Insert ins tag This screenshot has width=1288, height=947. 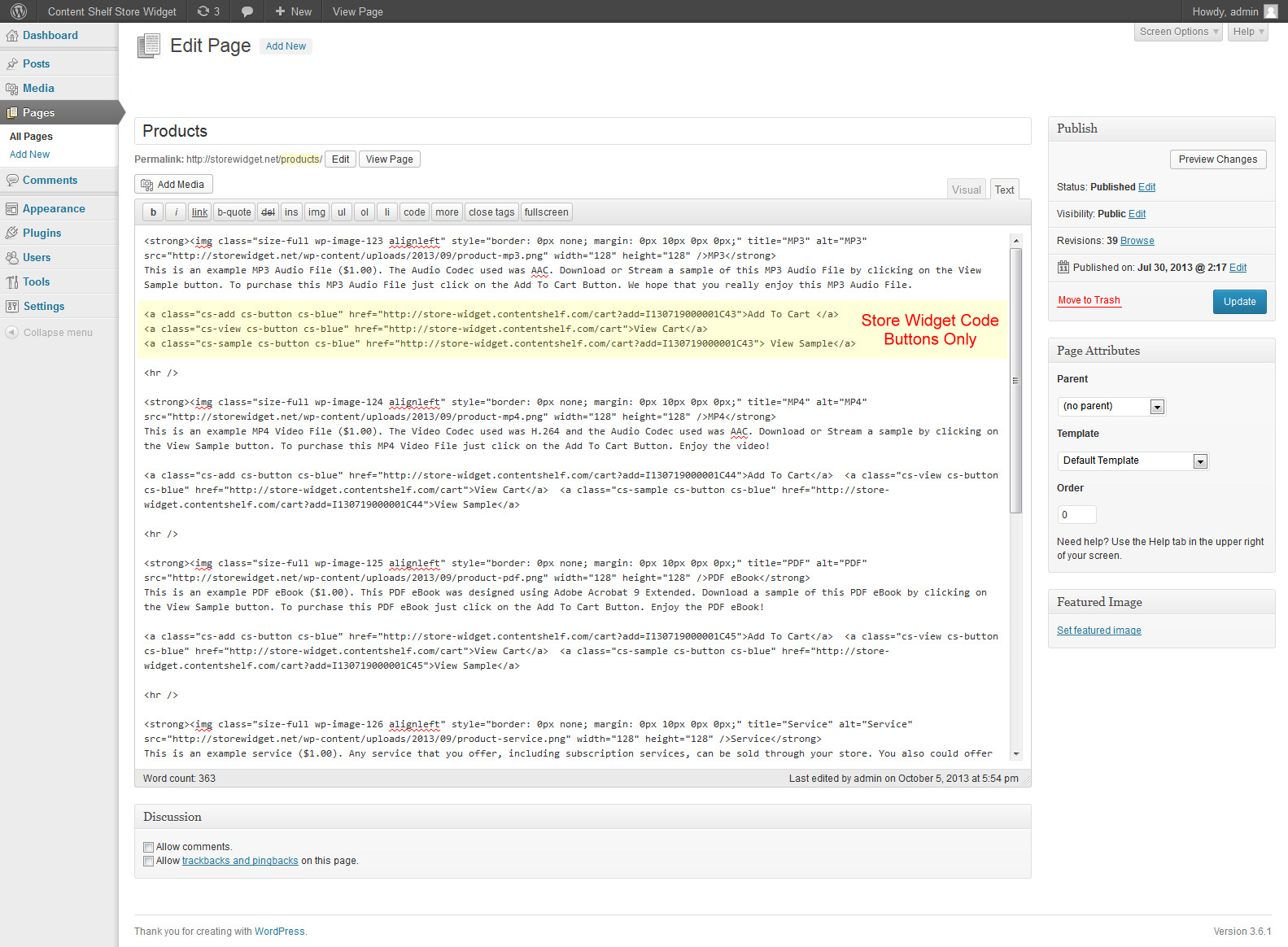(x=291, y=212)
